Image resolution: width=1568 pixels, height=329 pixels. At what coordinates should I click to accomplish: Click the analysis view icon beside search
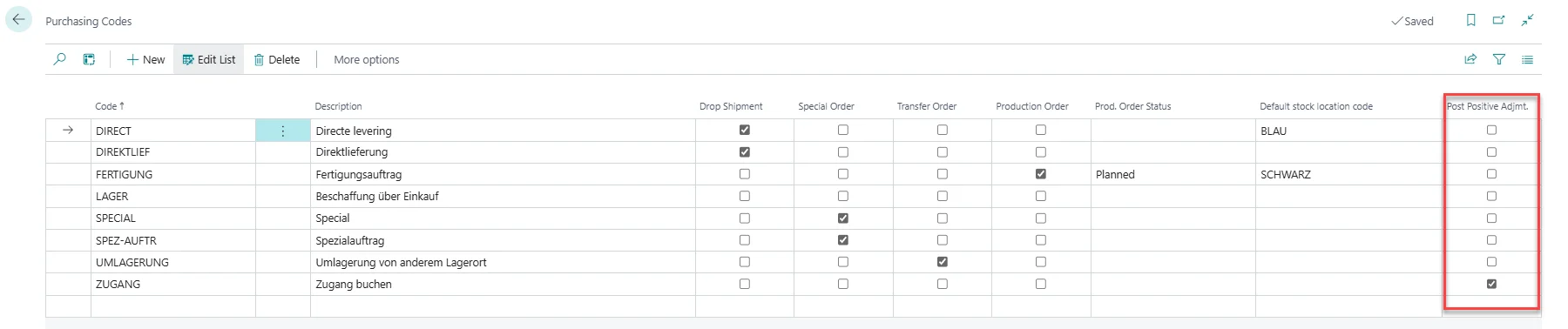[x=89, y=59]
